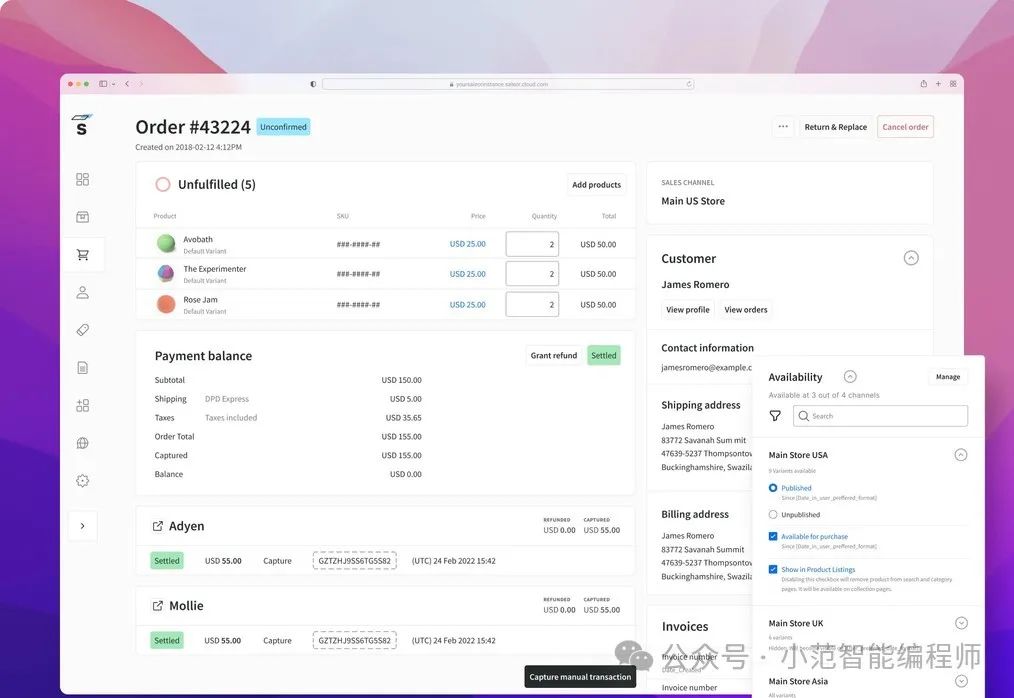The image size is (1014, 698).
Task: Uncheck Available for purchase checkbox
Action: [x=773, y=537]
